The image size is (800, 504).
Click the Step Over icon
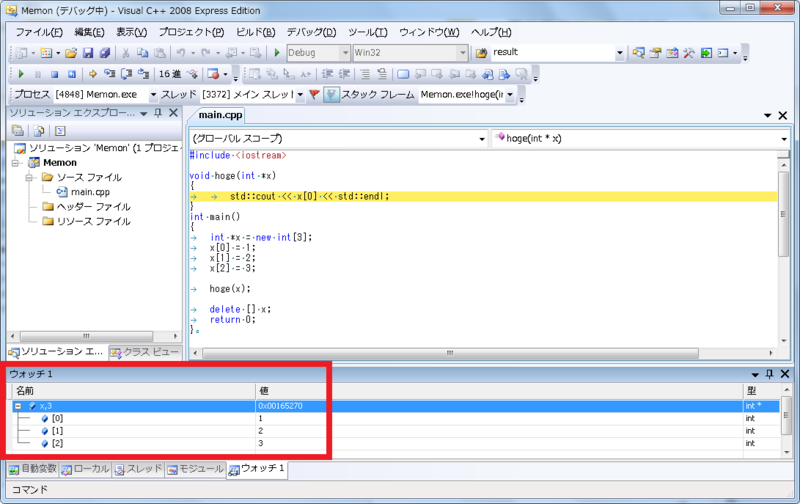[x=126, y=74]
